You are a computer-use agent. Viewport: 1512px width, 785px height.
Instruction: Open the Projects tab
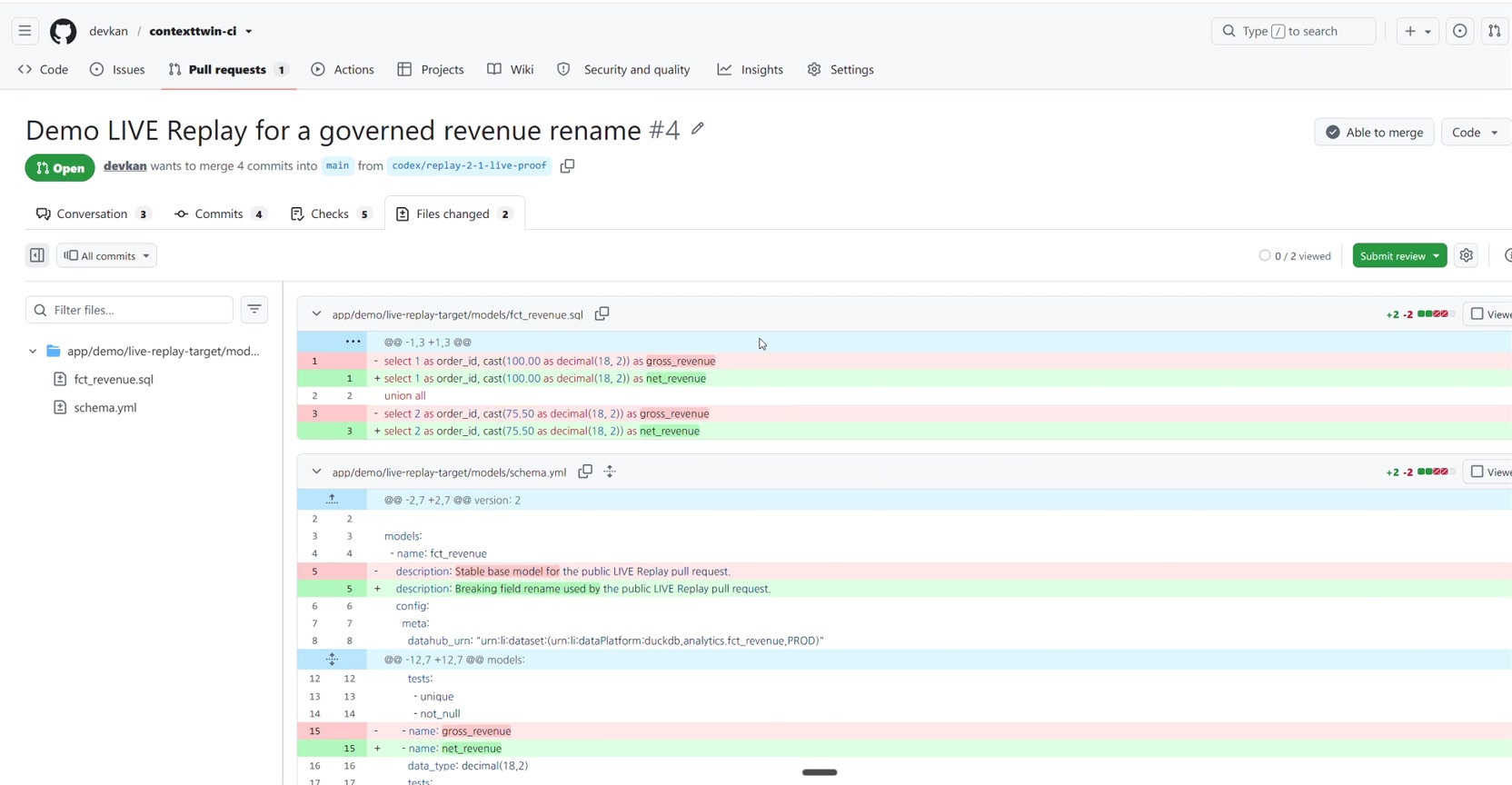point(431,69)
